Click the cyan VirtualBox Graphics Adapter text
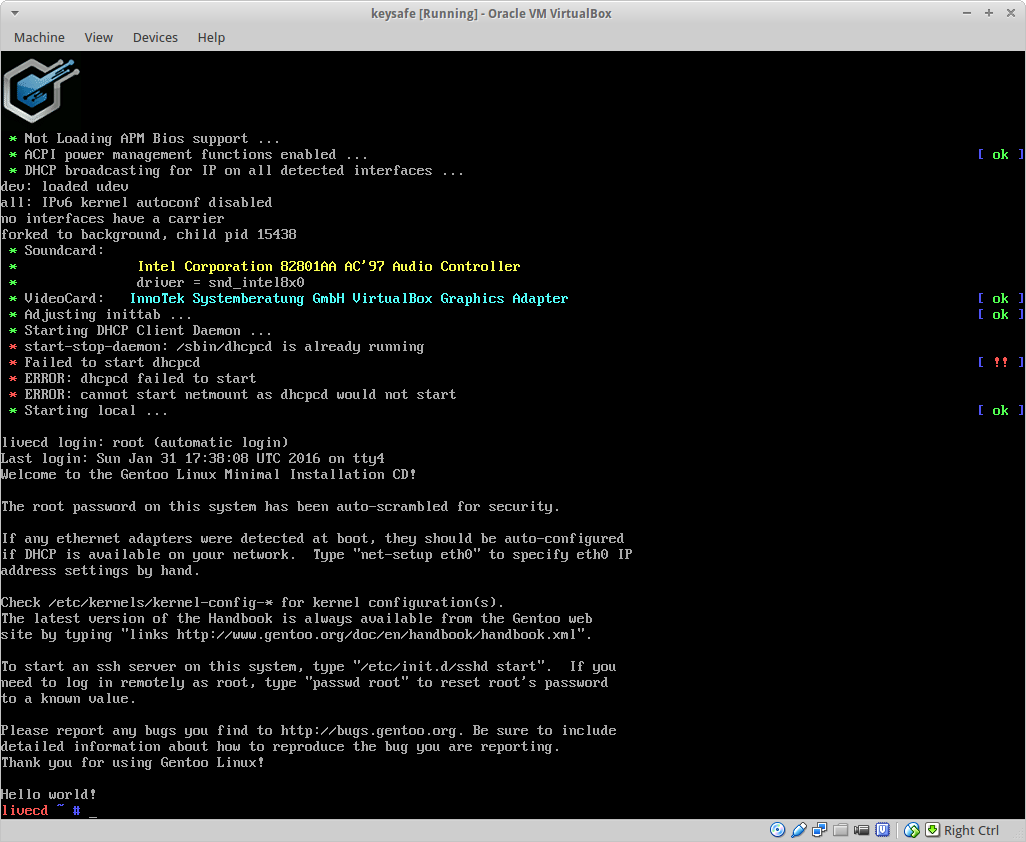1026x842 pixels. pos(349,298)
